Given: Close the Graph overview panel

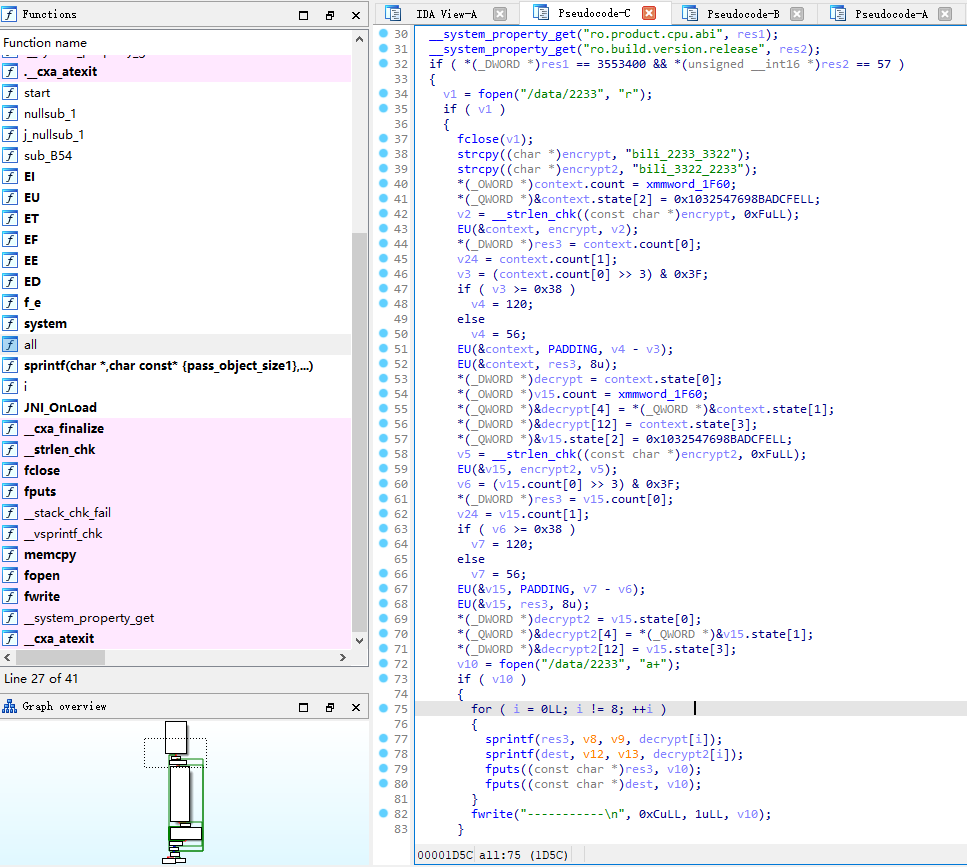Looking at the screenshot, I should click(356, 707).
